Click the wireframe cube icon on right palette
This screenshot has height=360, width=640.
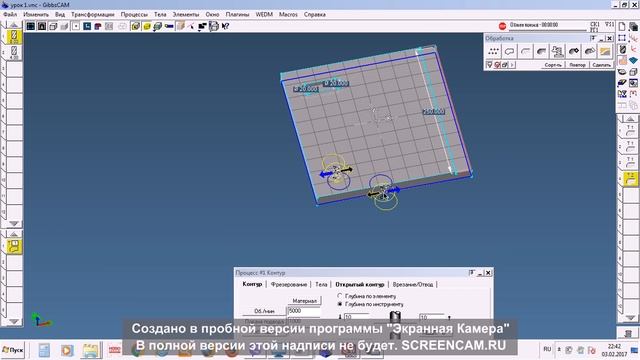633,72
